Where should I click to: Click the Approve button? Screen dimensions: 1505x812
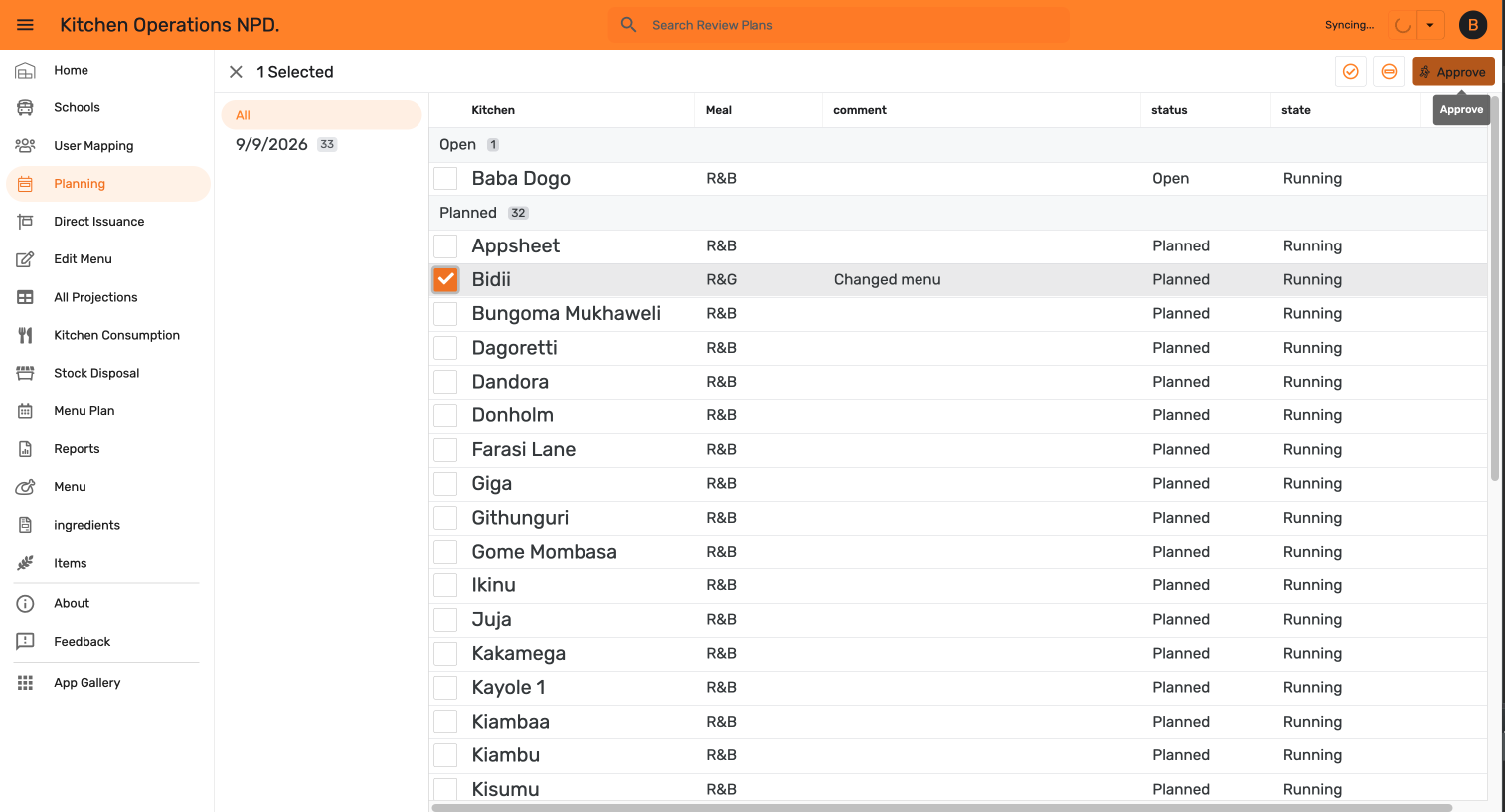(1452, 72)
